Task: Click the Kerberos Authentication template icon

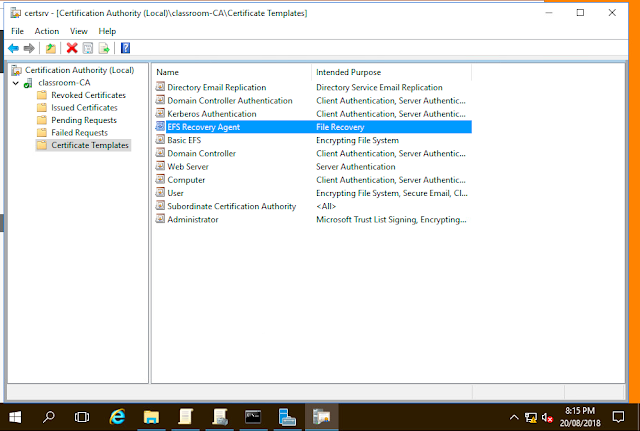Action: [160, 113]
